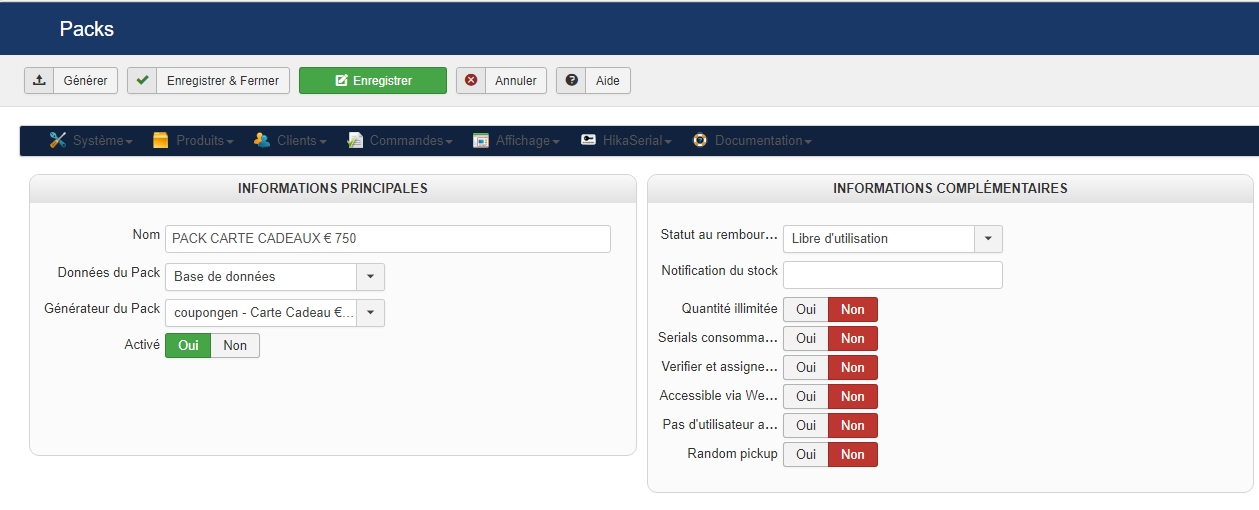
Task: Open the Données du Pack dropdown
Action: point(274,277)
